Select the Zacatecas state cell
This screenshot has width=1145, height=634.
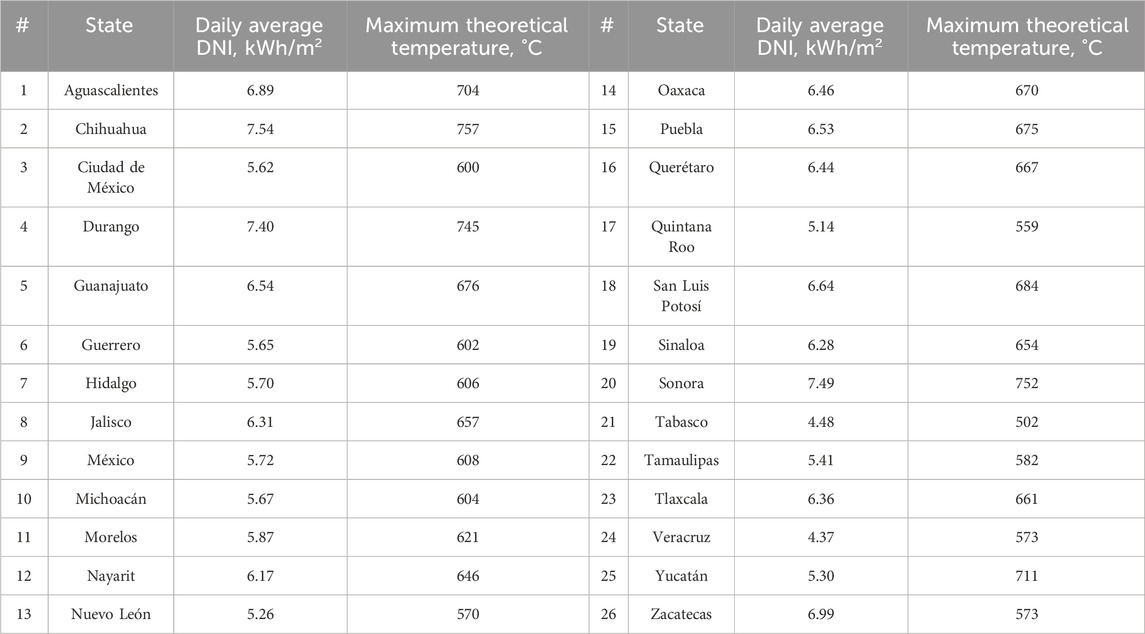pyautogui.click(x=681, y=614)
